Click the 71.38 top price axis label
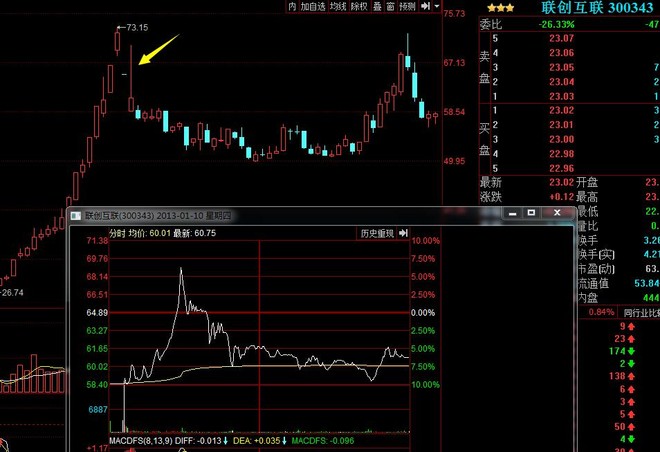Screen dimensions: 660x452 [97, 241]
